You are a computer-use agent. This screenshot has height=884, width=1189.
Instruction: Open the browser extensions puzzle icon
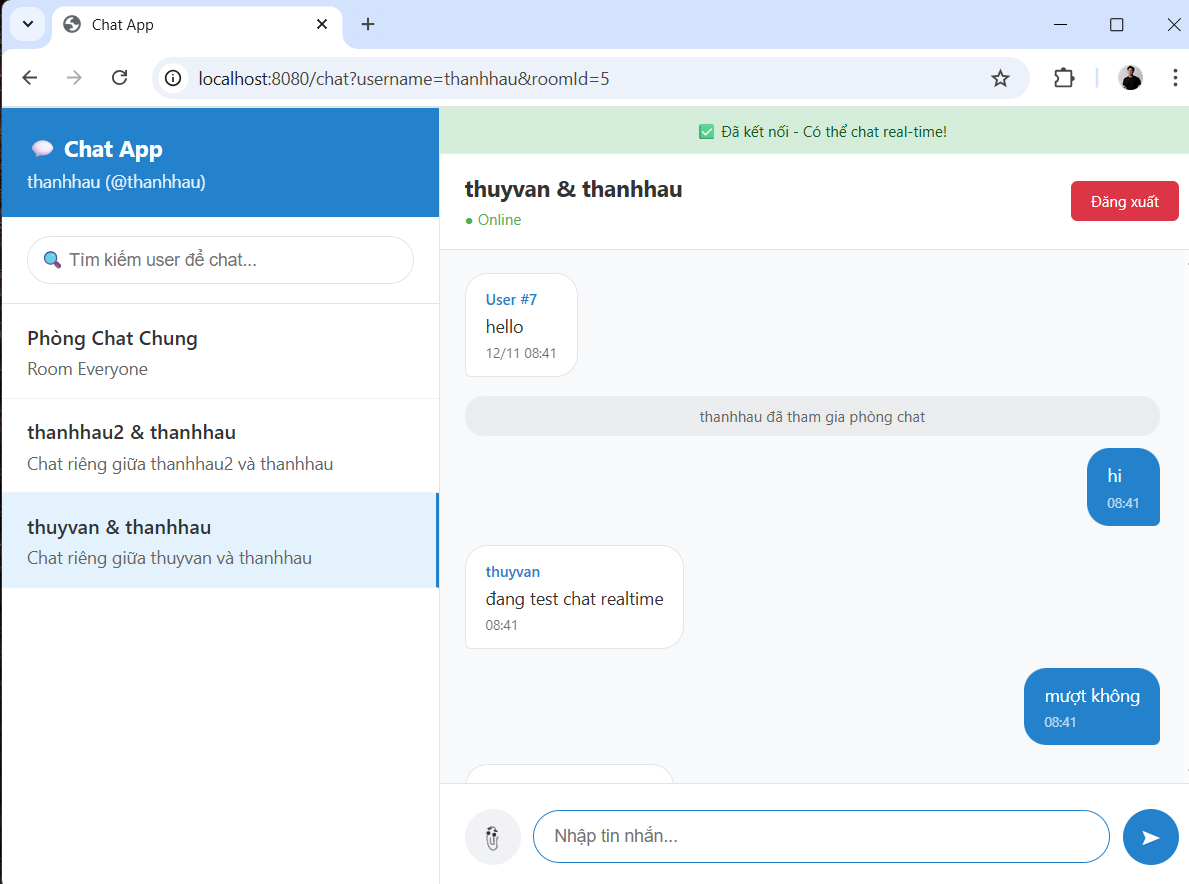pos(1064,78)
